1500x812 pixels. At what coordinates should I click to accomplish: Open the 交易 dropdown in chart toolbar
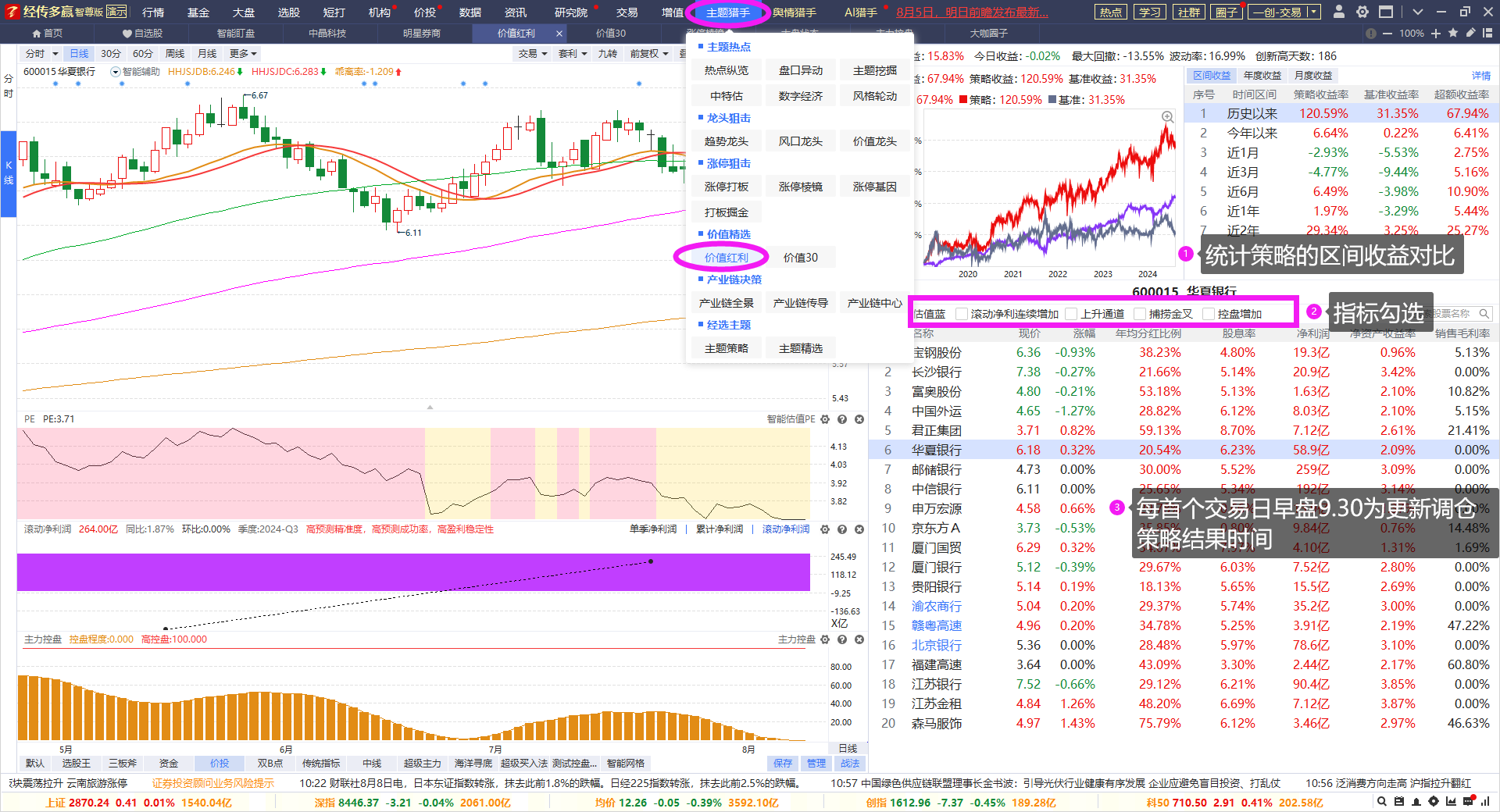[533, 54]
